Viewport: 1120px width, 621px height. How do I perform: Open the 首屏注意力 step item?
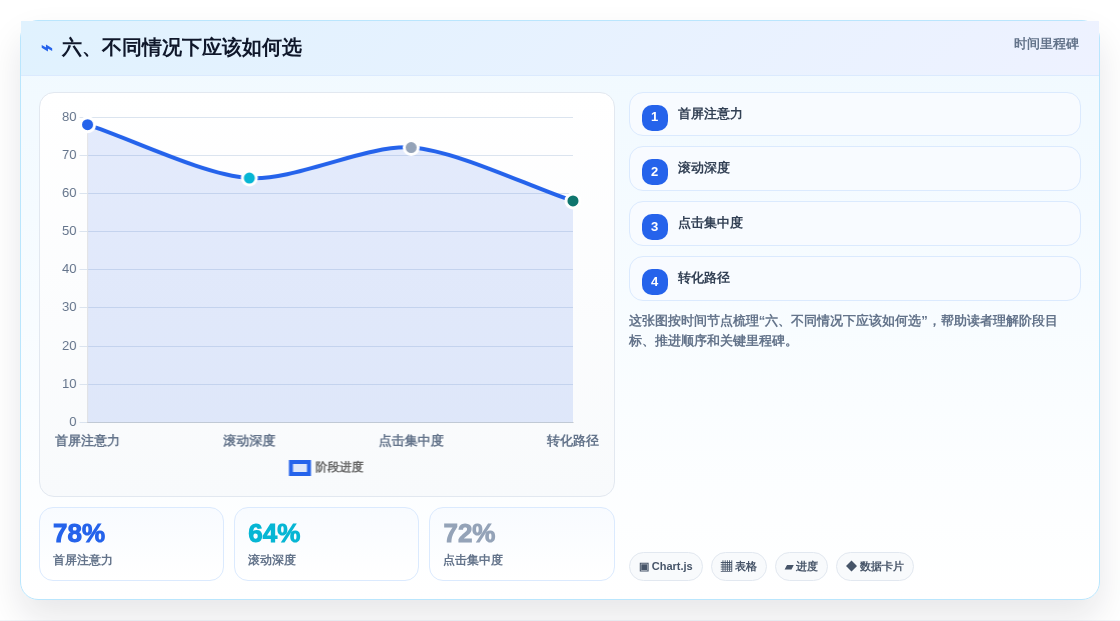[854, 114]
